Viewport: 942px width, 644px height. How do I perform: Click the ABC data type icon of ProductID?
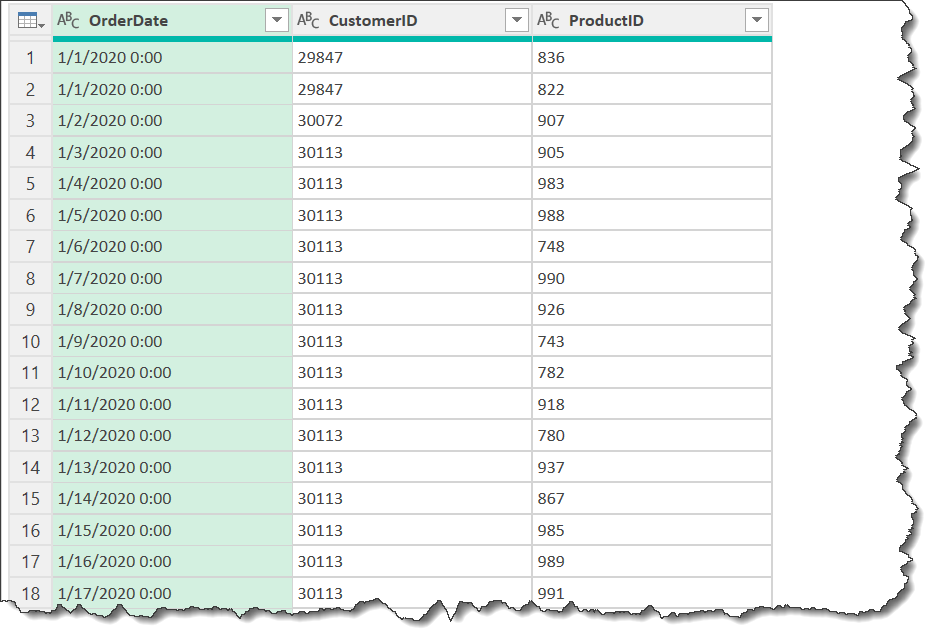point(548,20)
